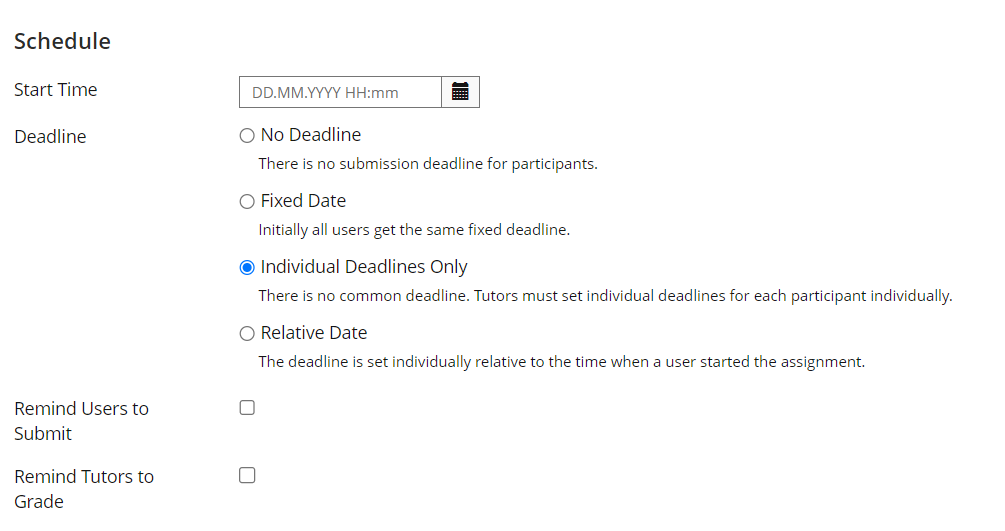Click the Remind Users to Submit label
The height and width of the screenshot is (531, 1005).
[x=81, y=421]
